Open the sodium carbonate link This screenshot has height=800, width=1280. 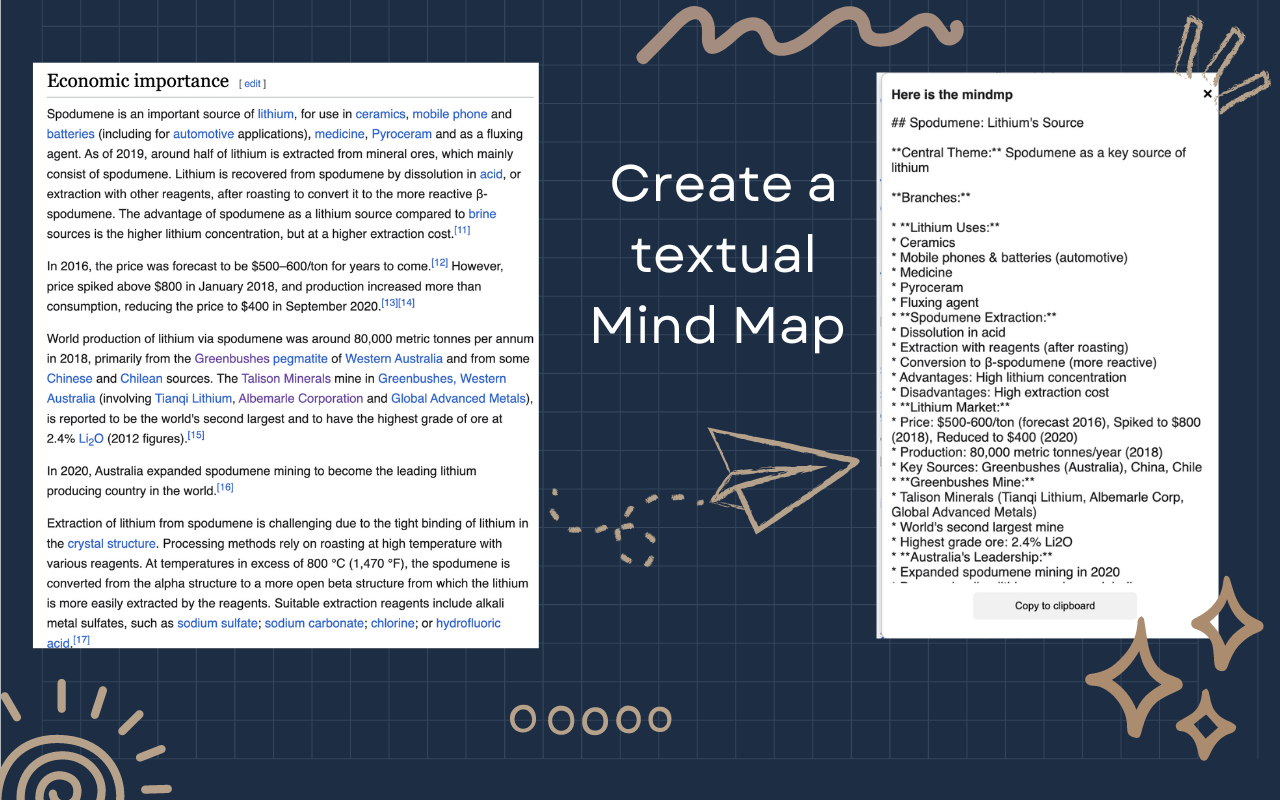tap(314, 624)
